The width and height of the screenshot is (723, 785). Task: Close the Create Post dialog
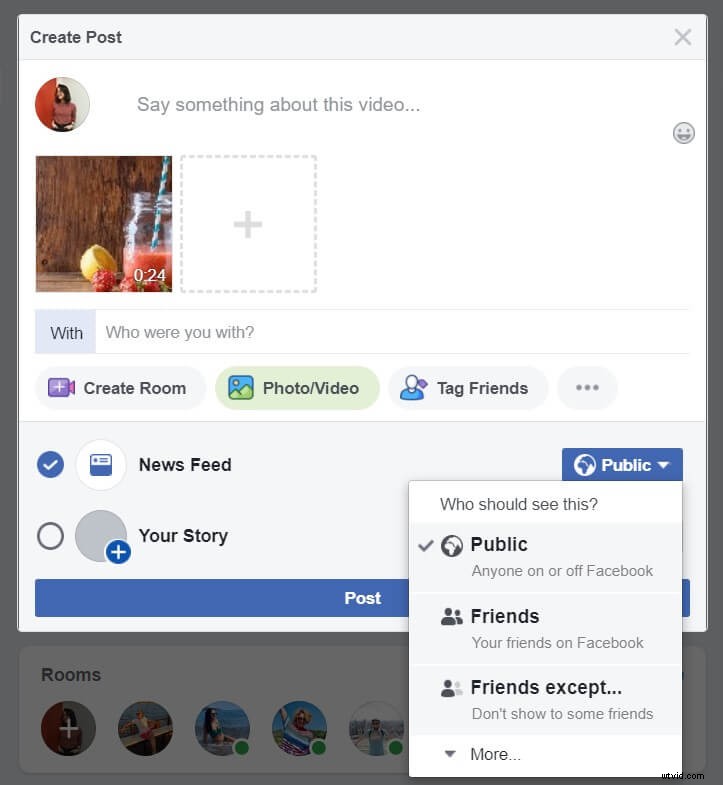682,37
